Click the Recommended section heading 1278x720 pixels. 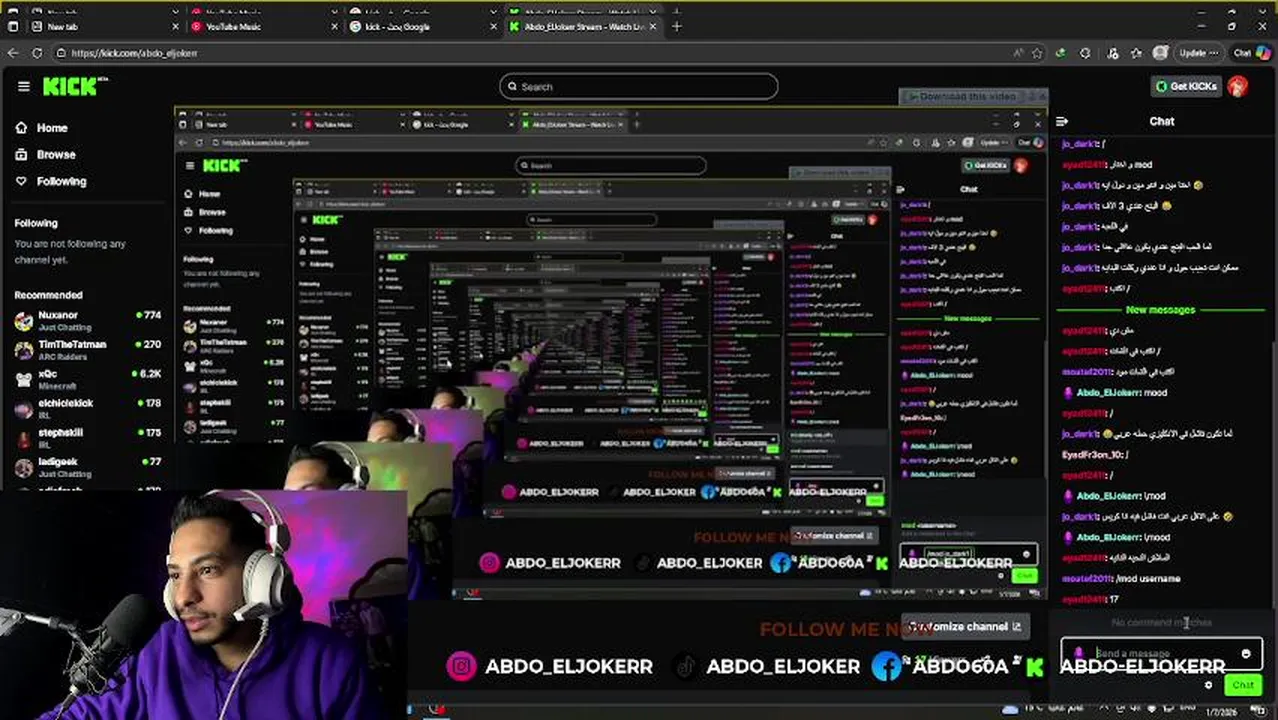point(48,295)
